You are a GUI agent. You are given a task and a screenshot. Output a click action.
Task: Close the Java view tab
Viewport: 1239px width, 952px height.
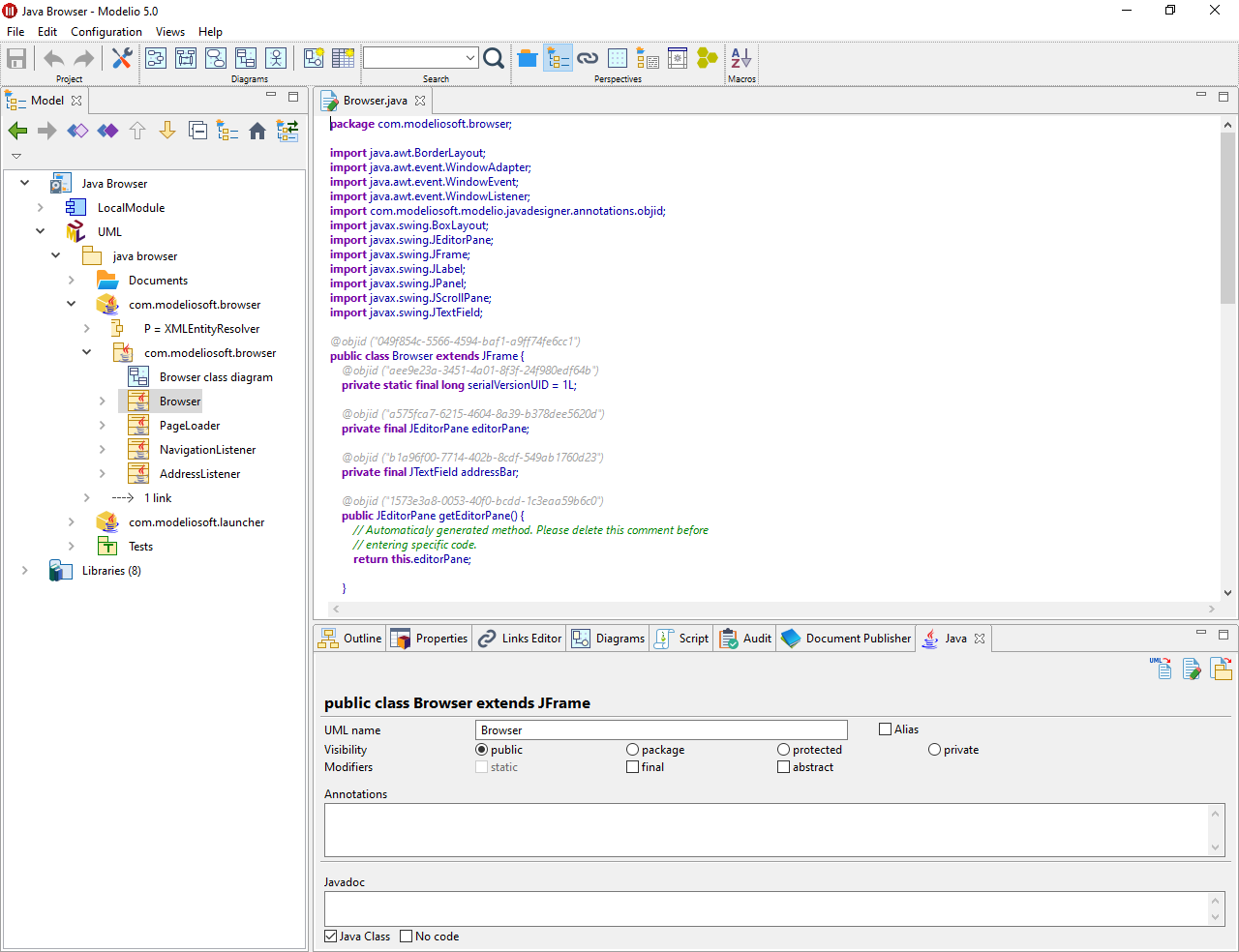980,639
